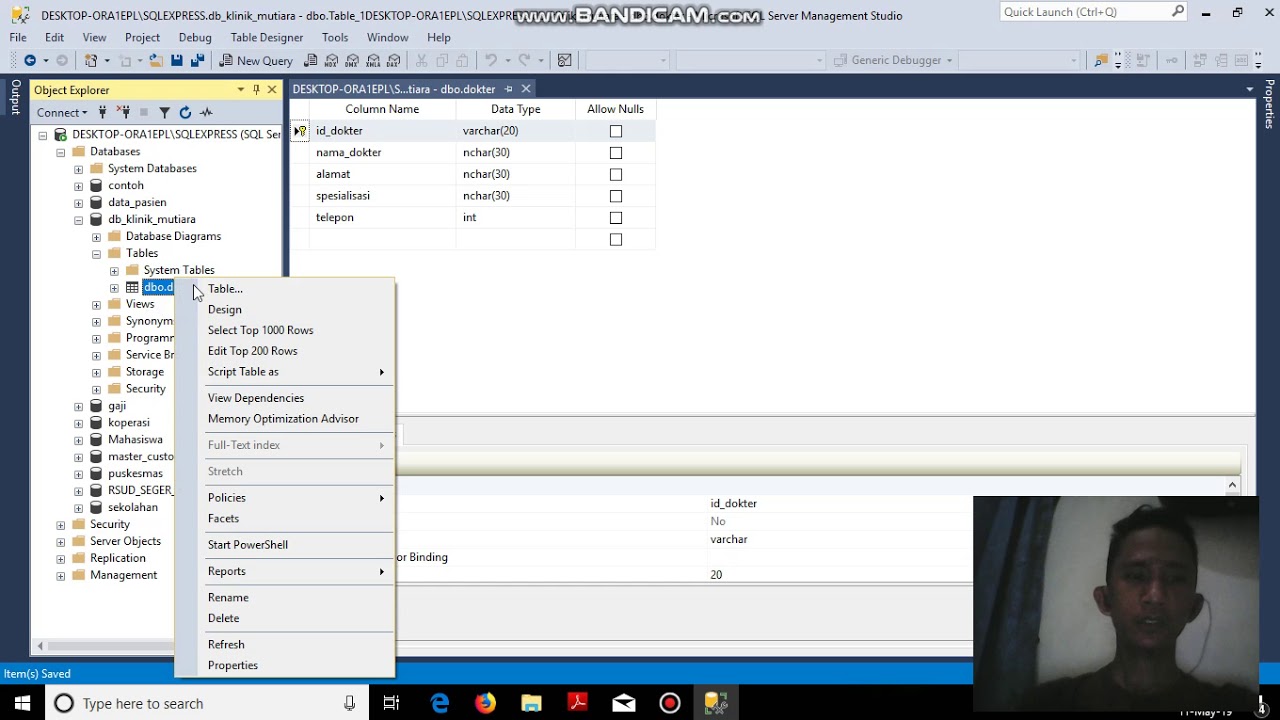Viewport: 1280px width, 720px height.
Task: Select the telepon int data type cell
Action: click(515, 218)
